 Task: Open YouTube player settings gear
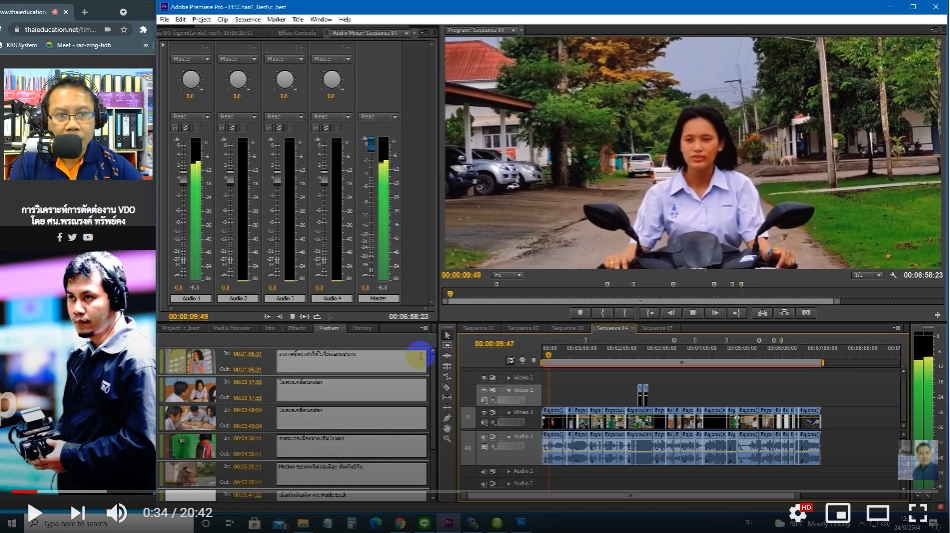point(799,513)
